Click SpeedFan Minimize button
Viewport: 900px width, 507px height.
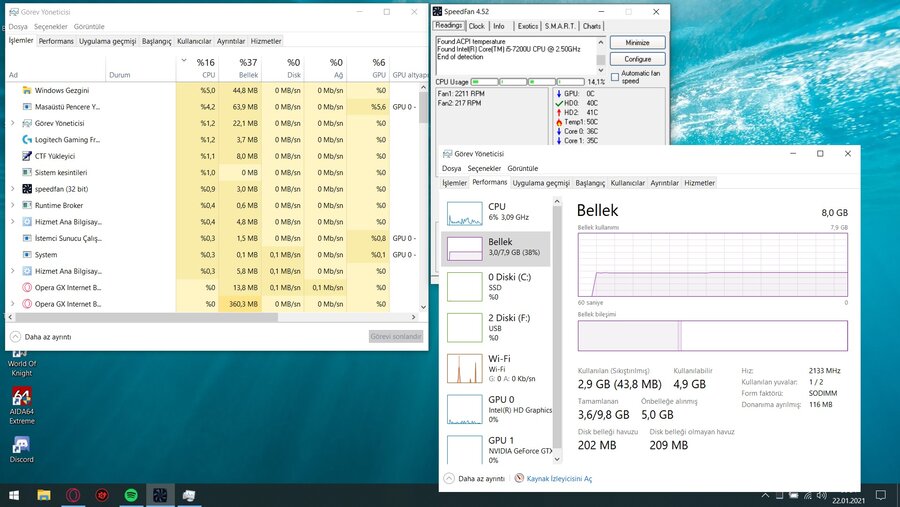pyautogui.click(x=637, y=42)
